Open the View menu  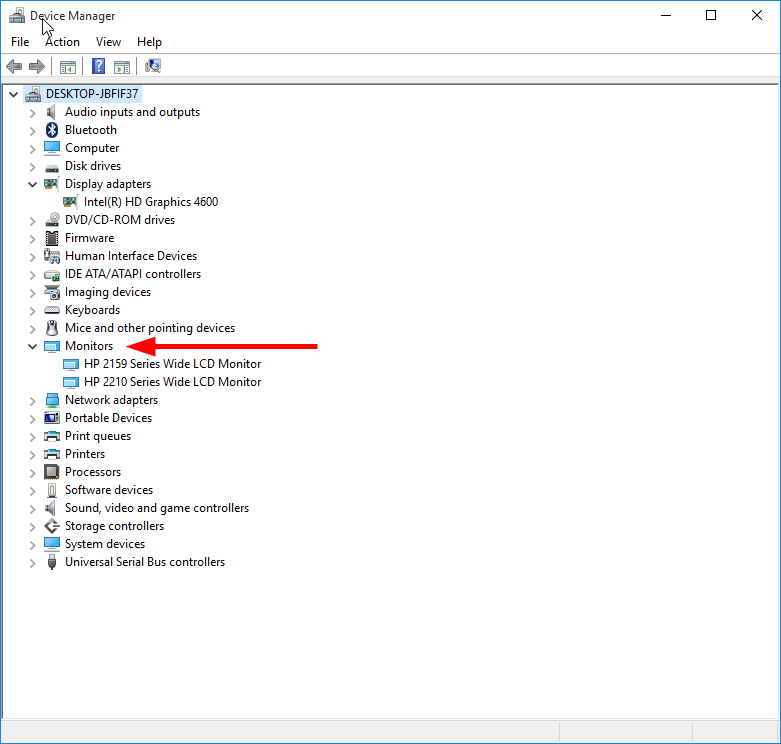coord(108,42)
